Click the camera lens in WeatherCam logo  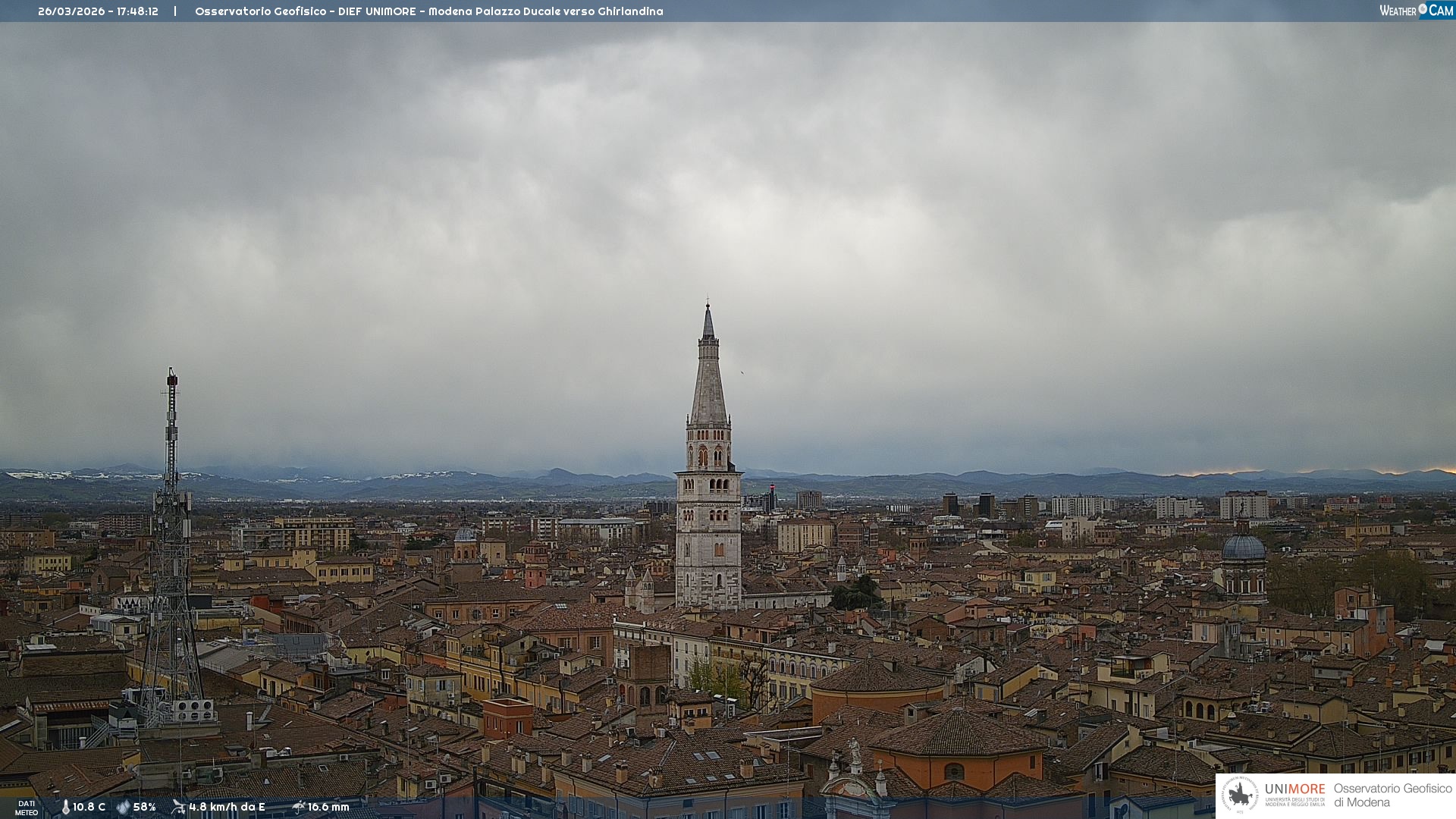[x=1423, y=9]
